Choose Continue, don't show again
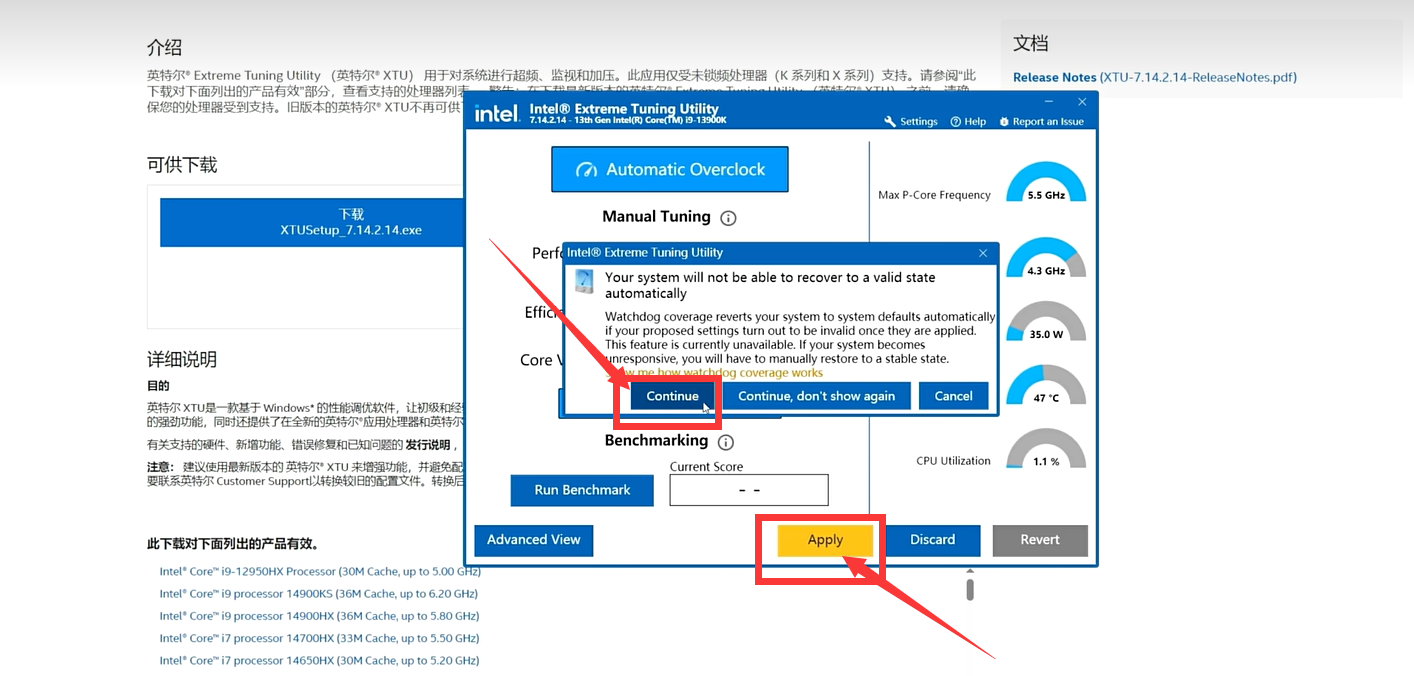Screen dimensions: 1414x676 pos(816,396)
